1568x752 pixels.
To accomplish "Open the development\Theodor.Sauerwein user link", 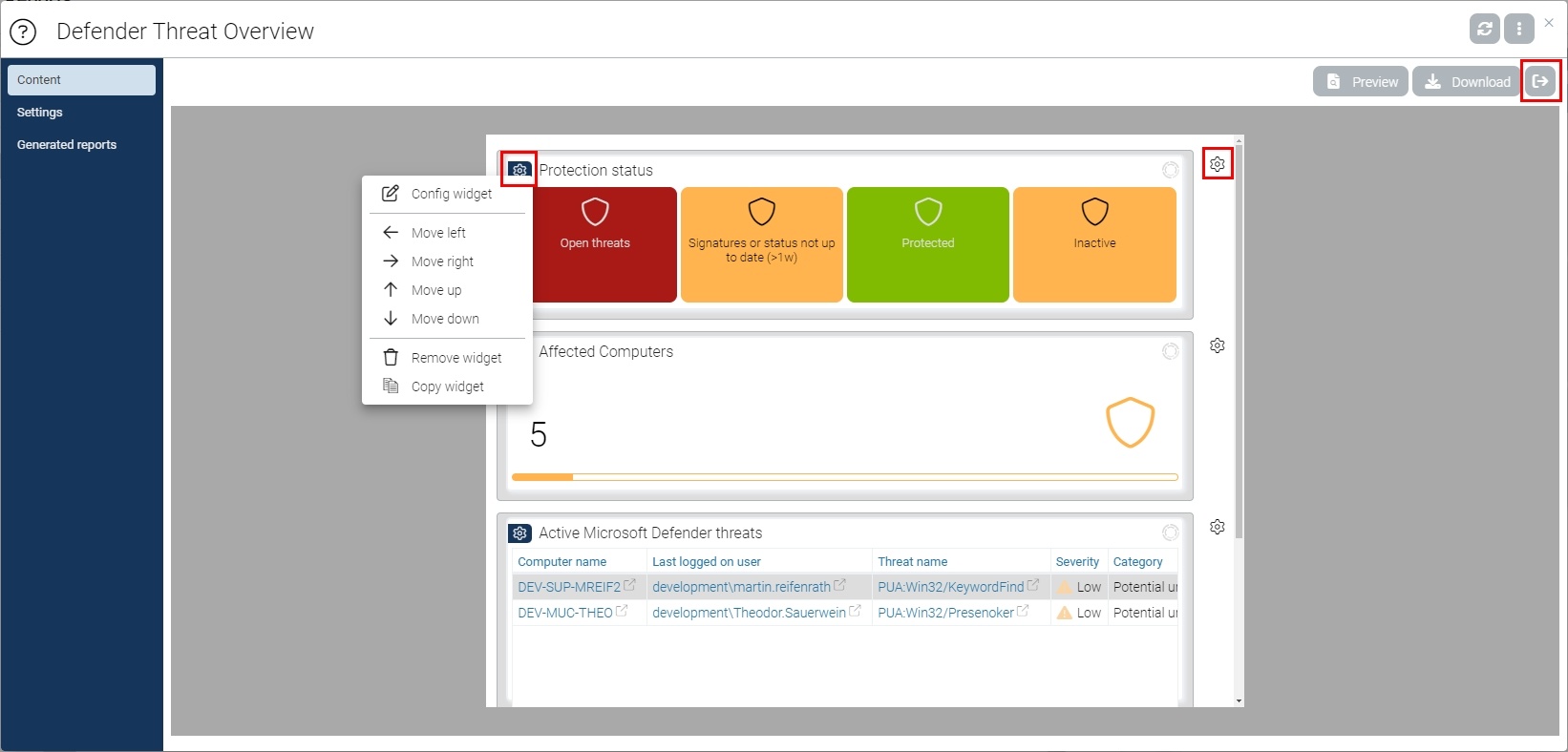I will [750, 613].
